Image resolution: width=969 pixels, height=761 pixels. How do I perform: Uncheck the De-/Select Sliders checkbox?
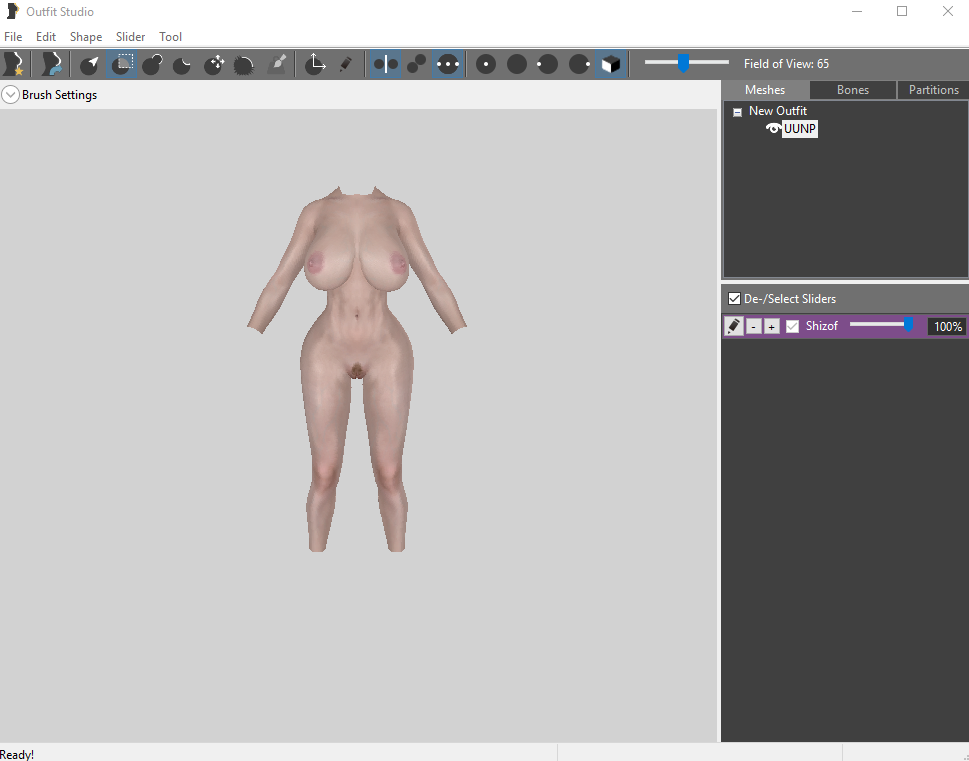[x=734, y=299]
